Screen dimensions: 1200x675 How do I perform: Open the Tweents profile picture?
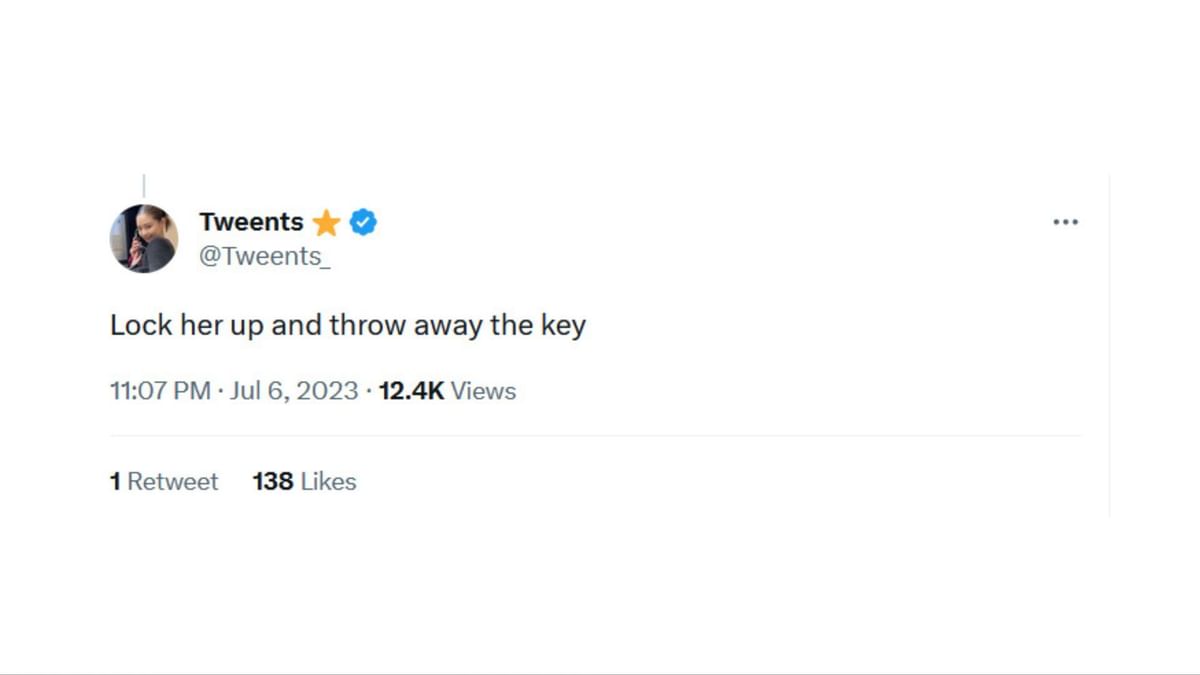pos(144,238)
